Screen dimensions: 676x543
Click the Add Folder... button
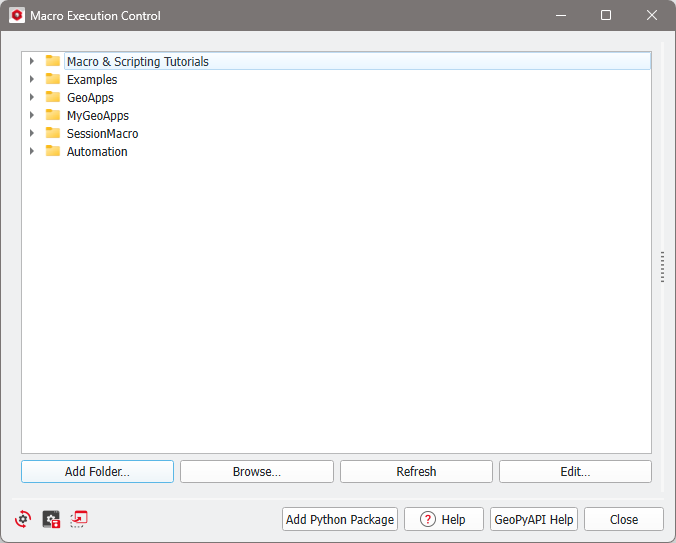point(97,471)
